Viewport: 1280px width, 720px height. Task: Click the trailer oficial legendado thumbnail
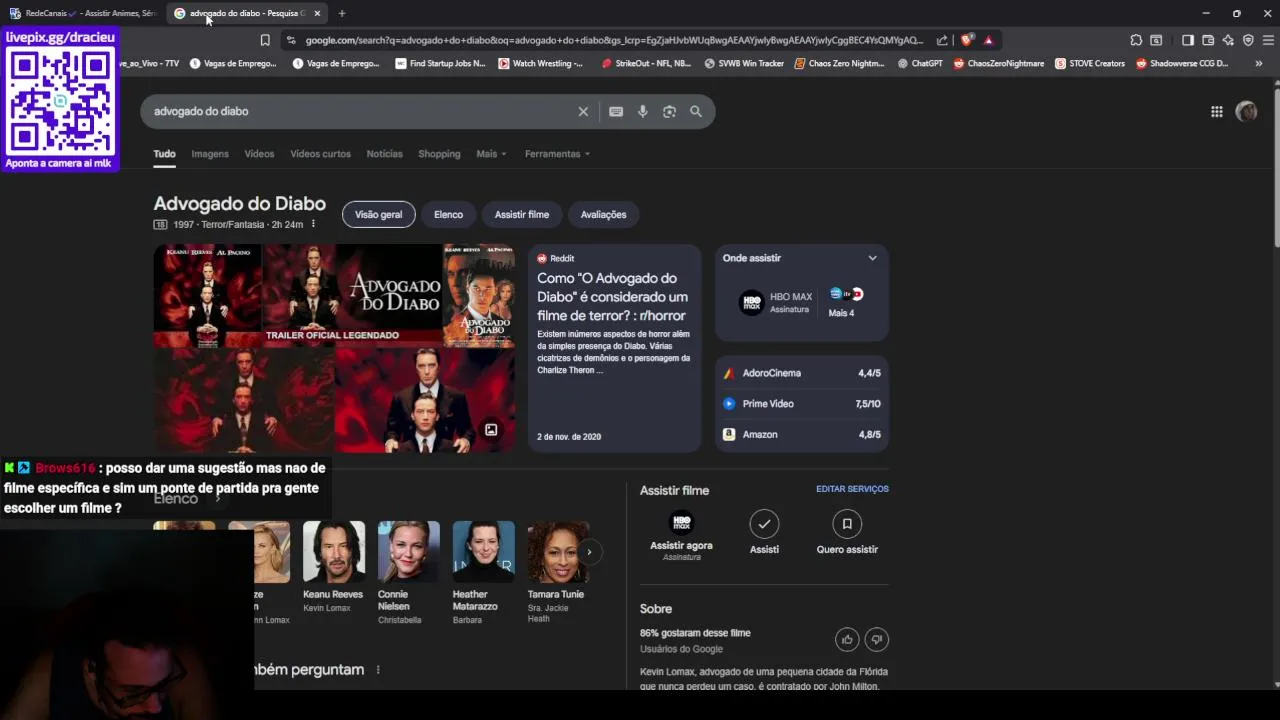pyautogui.click(x=352, y=296)
